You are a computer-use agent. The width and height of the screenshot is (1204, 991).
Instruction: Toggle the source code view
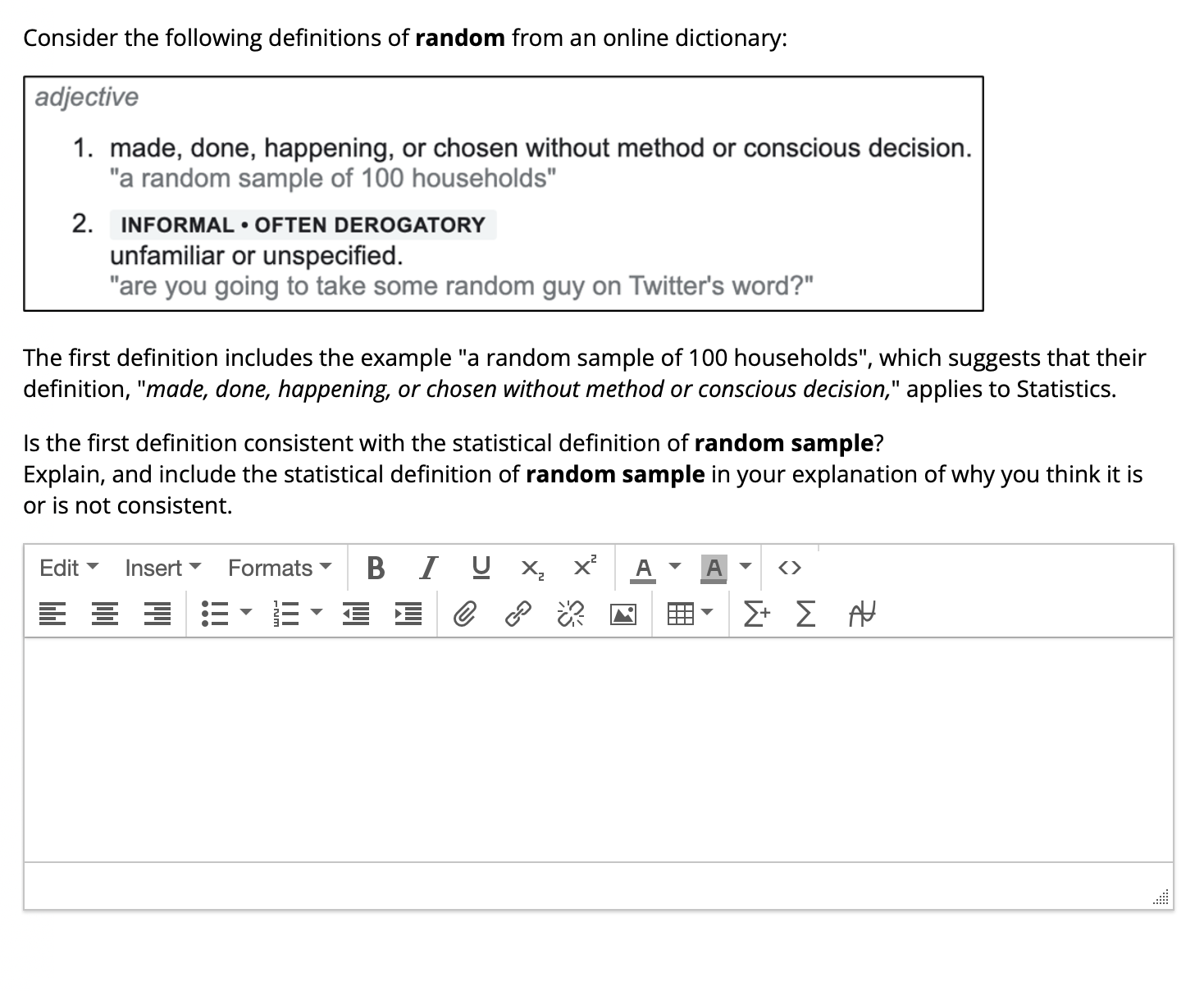(790, 567)
